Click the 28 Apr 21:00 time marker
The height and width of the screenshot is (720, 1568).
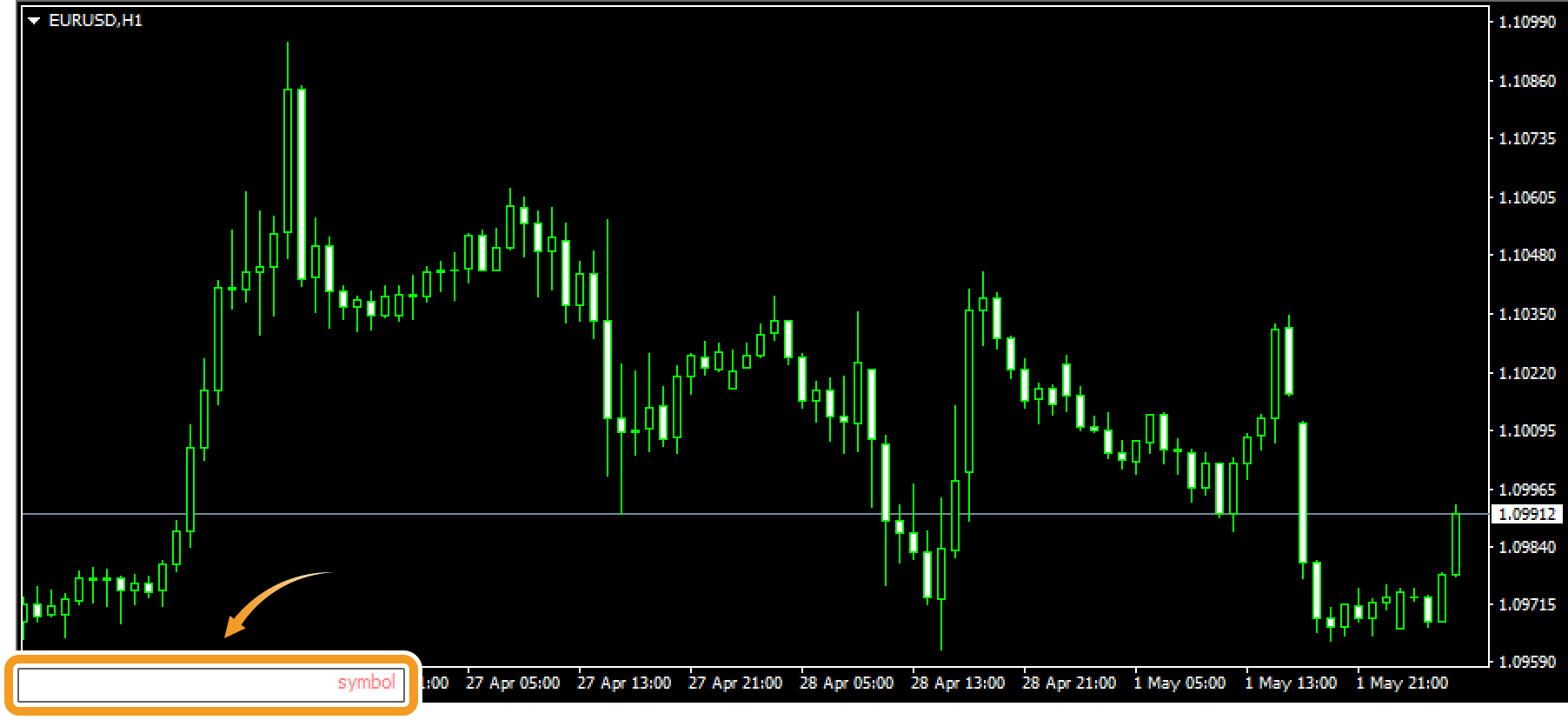pyautogui.click(x=1069, y=683)
